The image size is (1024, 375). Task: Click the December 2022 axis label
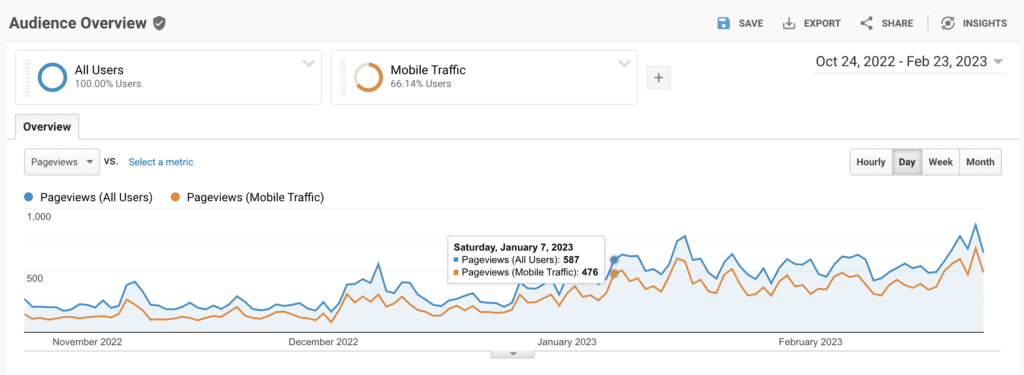point(323,342)
